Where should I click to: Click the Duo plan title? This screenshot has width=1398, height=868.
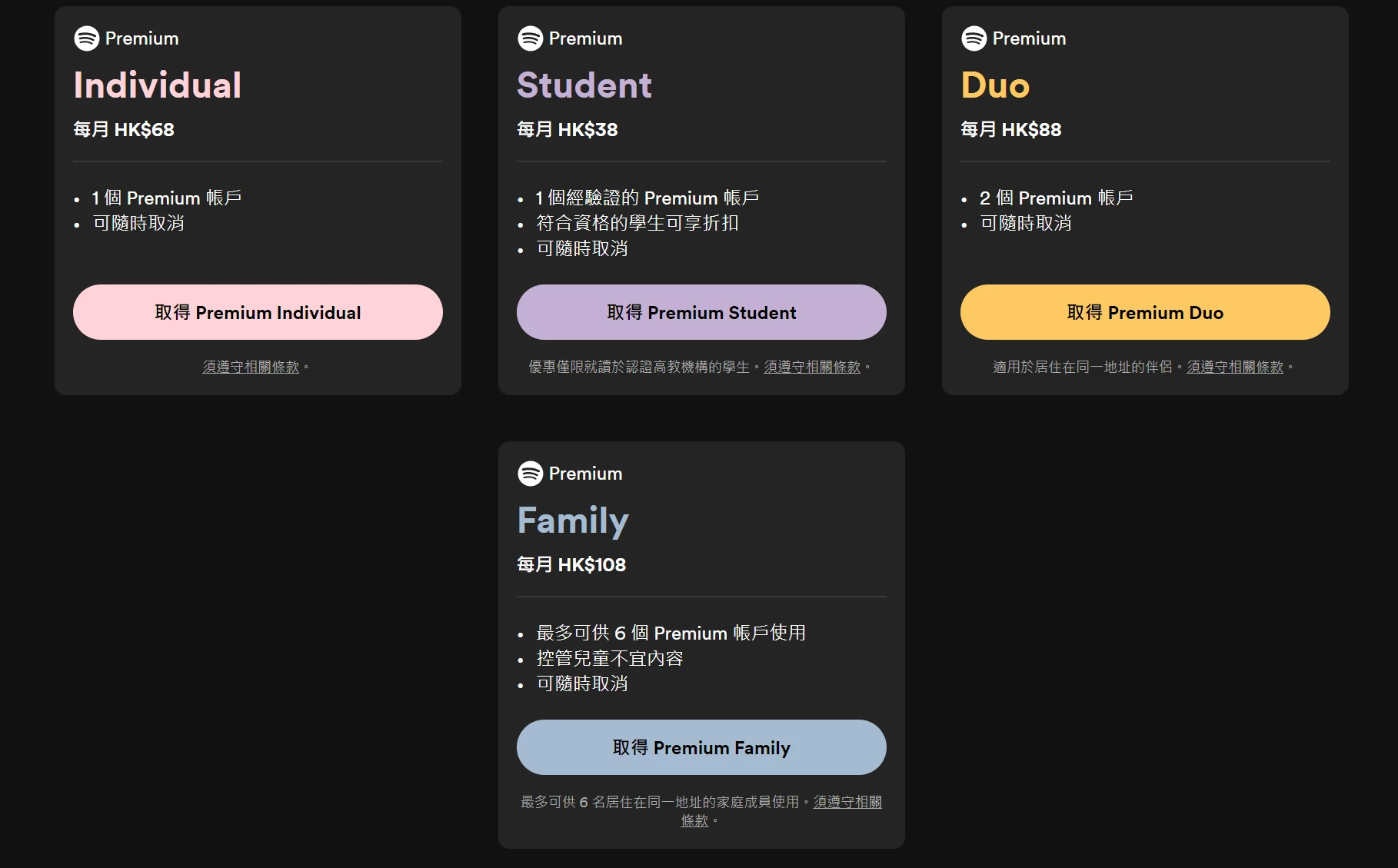click(x=995, y=85)
